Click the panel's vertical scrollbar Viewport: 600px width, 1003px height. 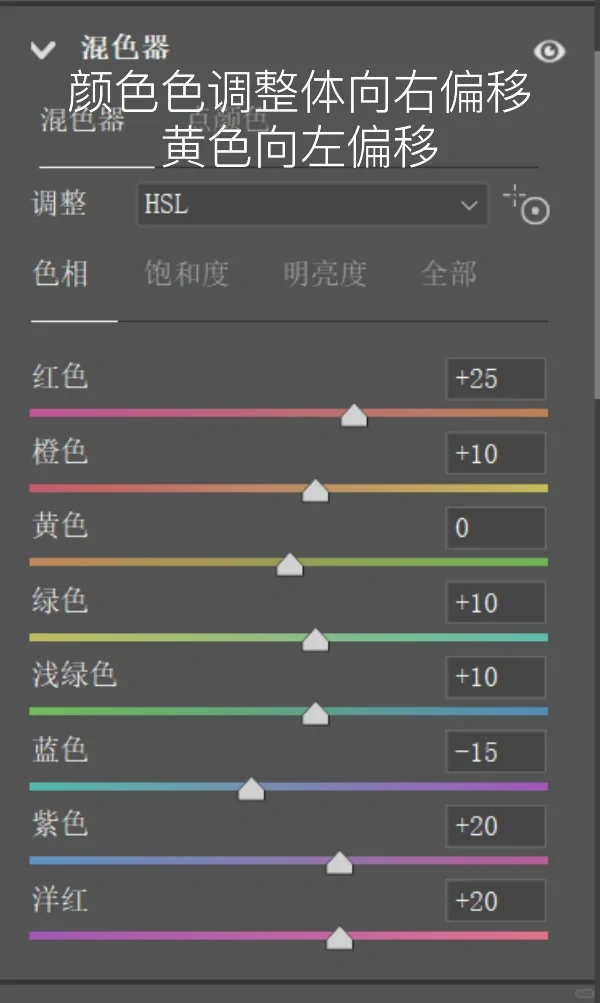(597, 224)
